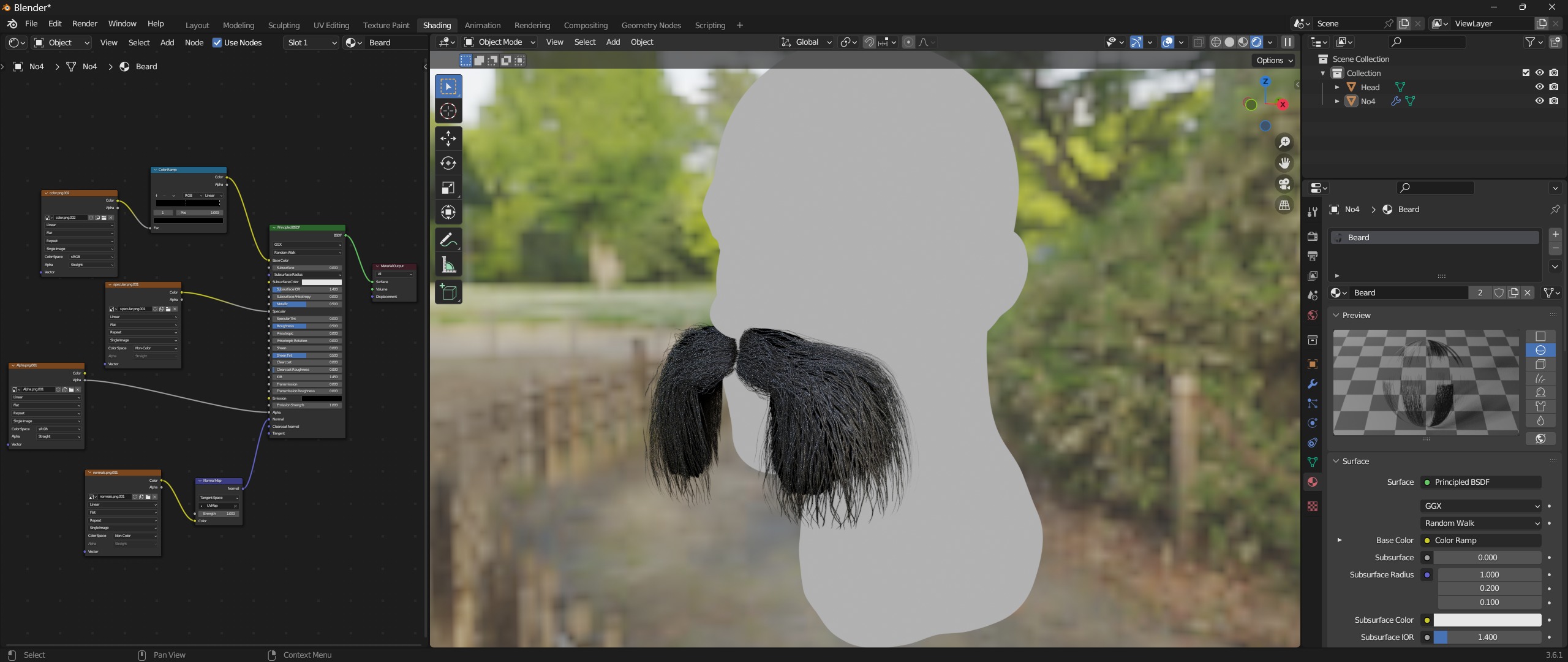Select the Add Cube tool
1568x662 pixels.
click(448, 292)
